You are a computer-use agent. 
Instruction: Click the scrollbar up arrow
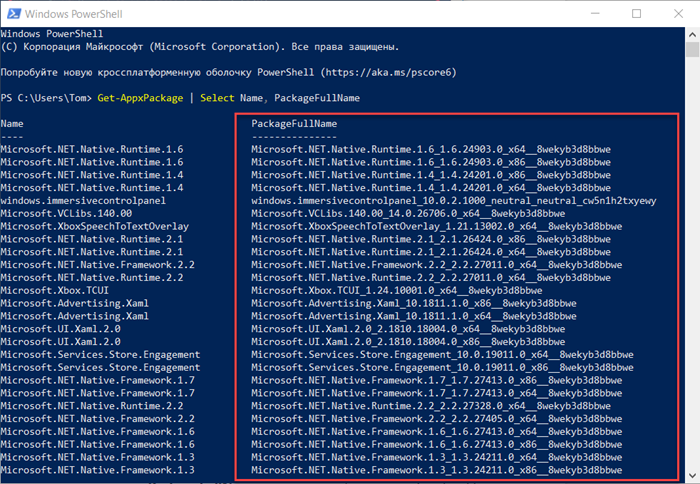coord(692,34)
